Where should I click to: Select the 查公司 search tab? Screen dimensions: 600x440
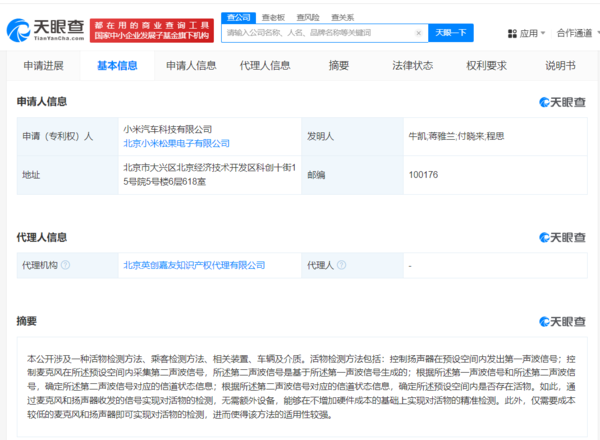click(x=238, y=17)
